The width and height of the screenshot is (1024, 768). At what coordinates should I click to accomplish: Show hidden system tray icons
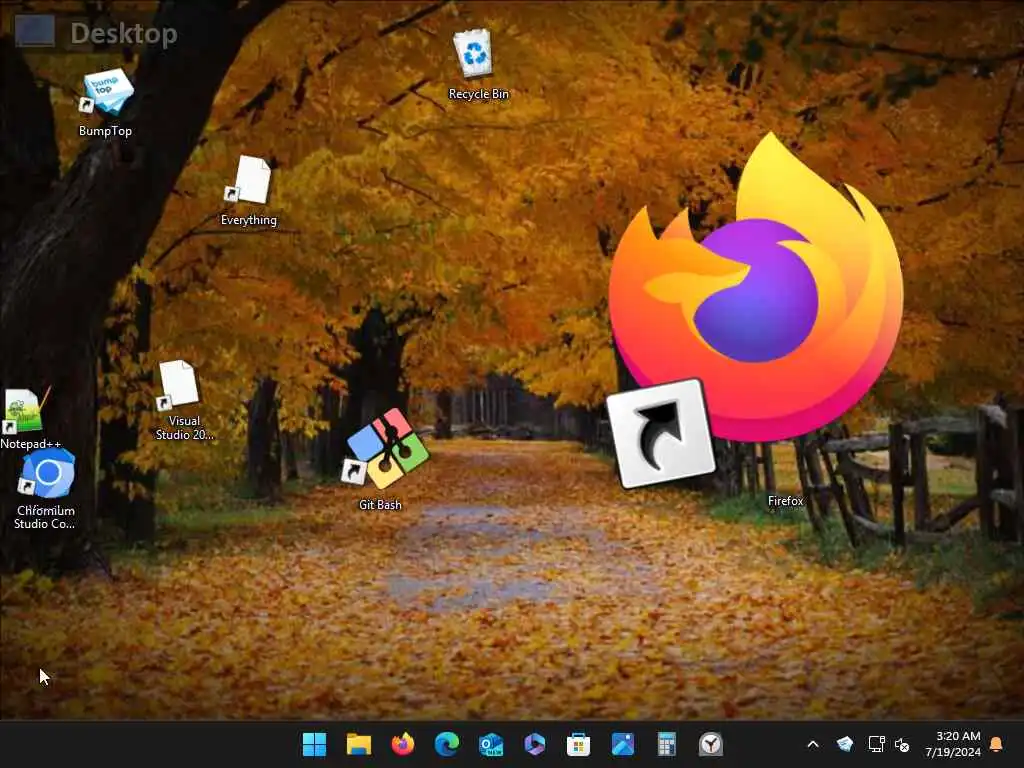[813, 744]
